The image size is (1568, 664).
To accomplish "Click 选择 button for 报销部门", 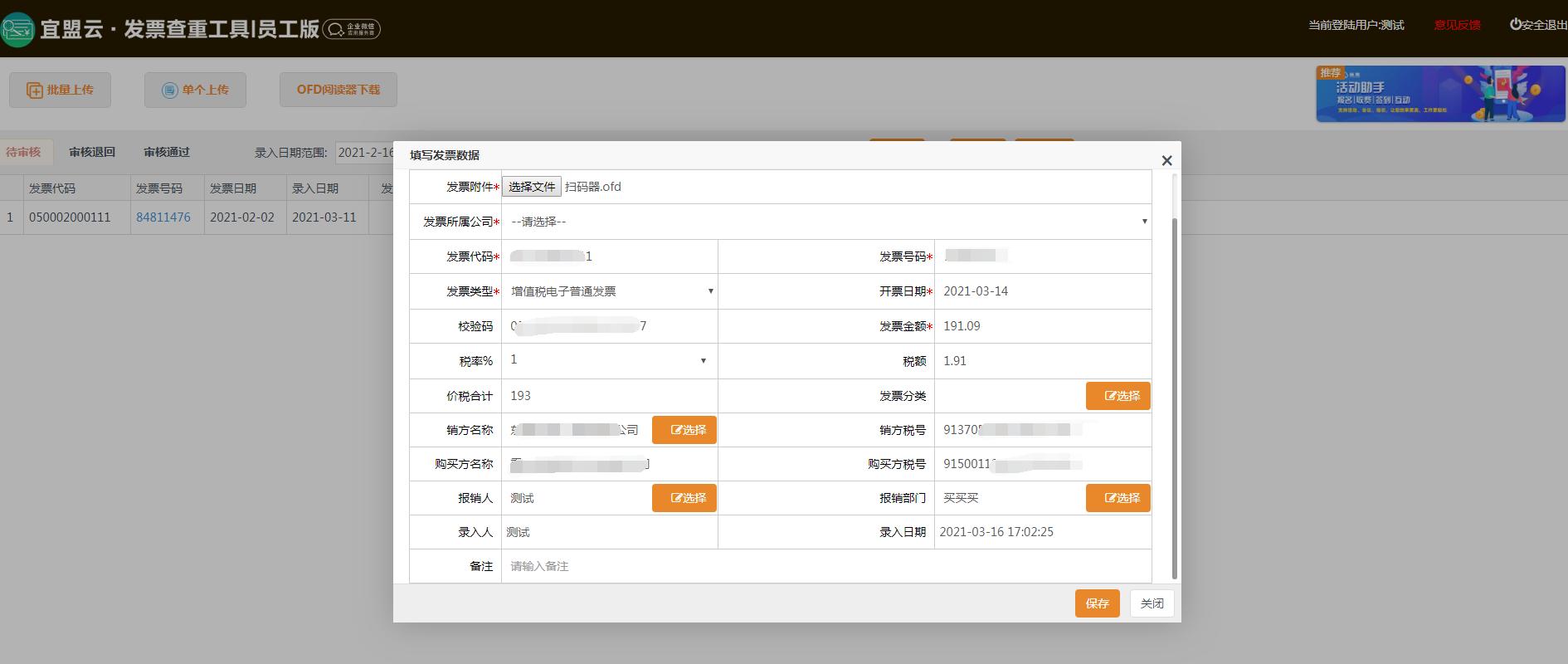I will point(1118,498).
